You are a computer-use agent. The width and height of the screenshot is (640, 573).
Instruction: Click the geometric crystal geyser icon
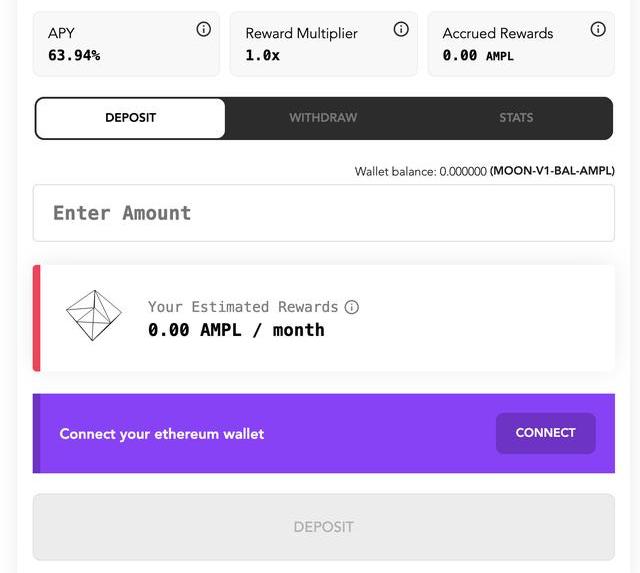click(93, 316)
